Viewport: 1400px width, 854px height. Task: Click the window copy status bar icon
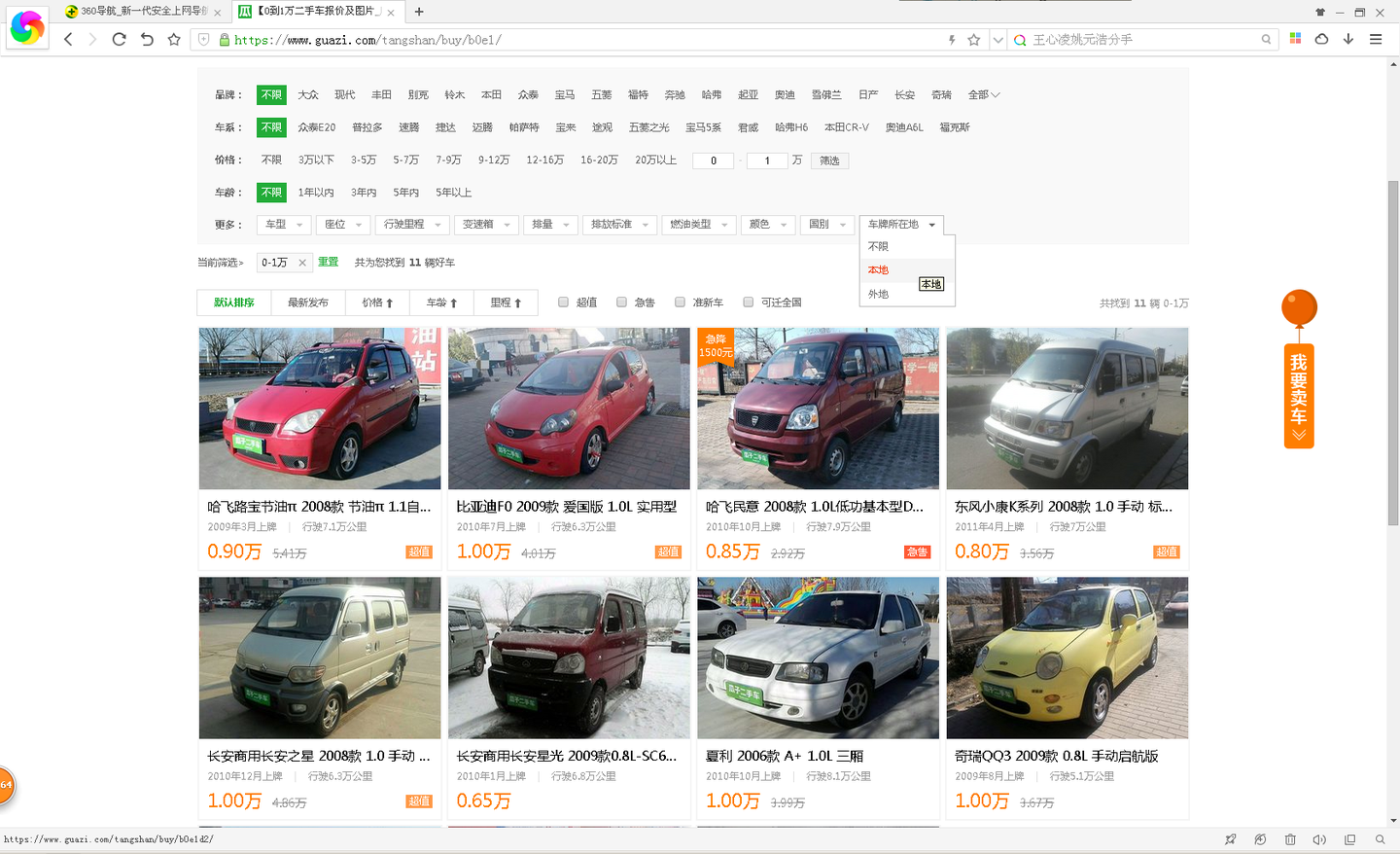coord(1349,839)
